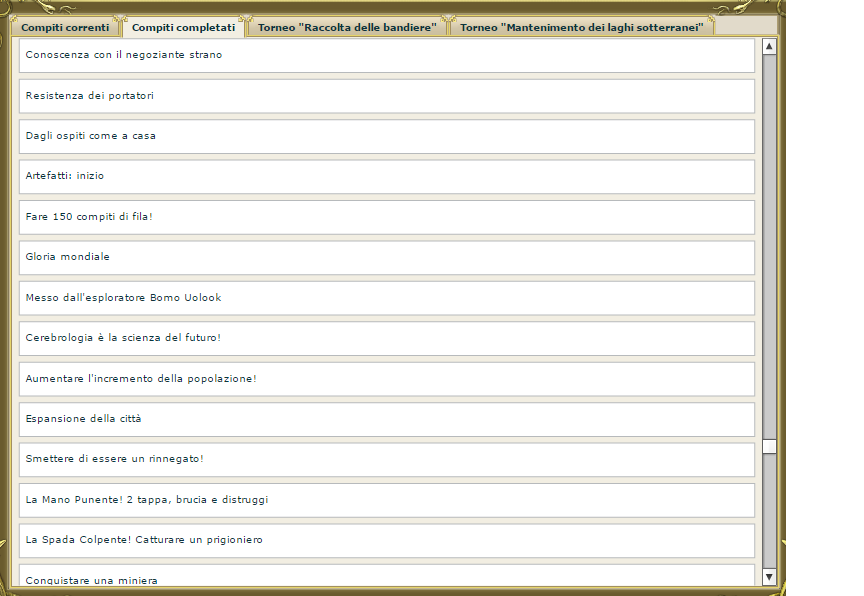864x596 pixels.
Task: Select Fare 150 compiti di fila!
Action: click(x=386, y=217)
